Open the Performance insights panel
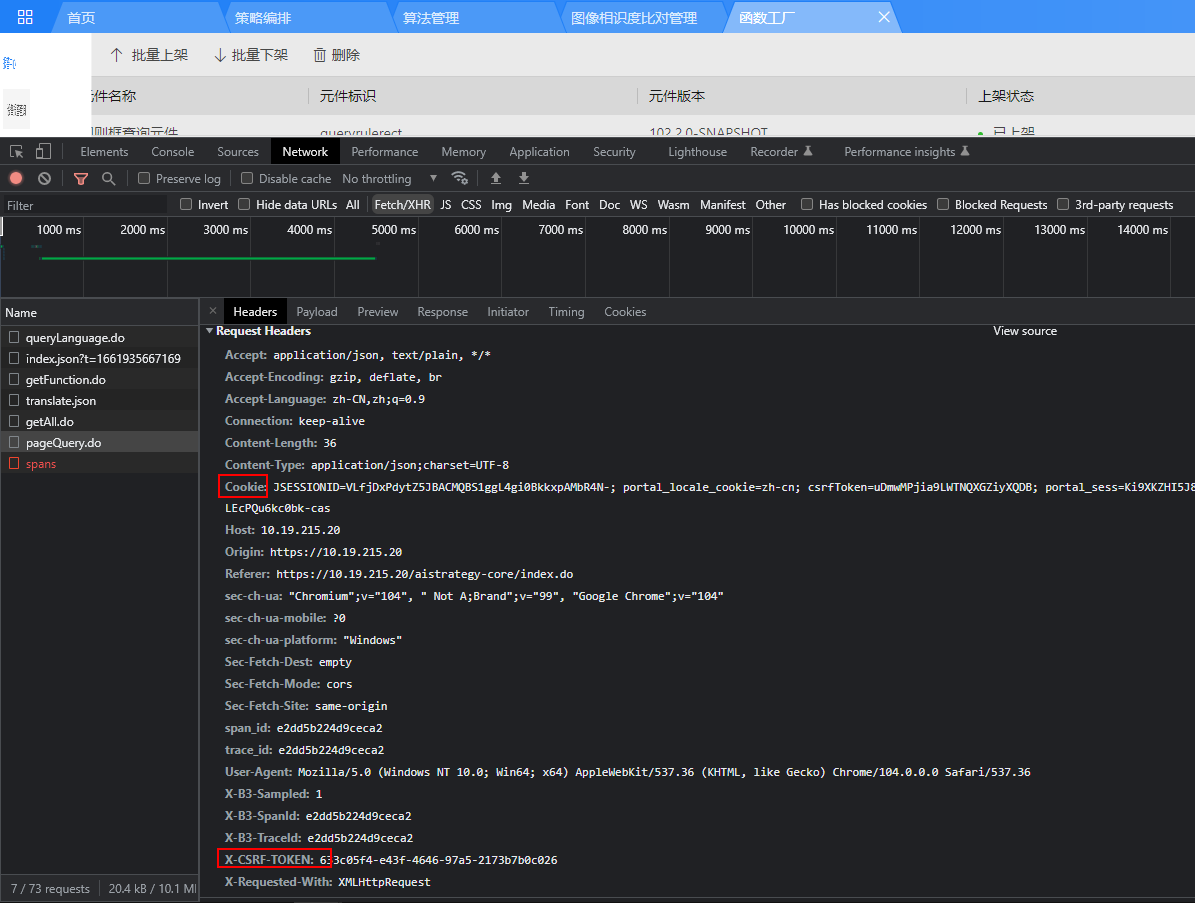This screenshot has height=903, width=1195. coord(906,152)
